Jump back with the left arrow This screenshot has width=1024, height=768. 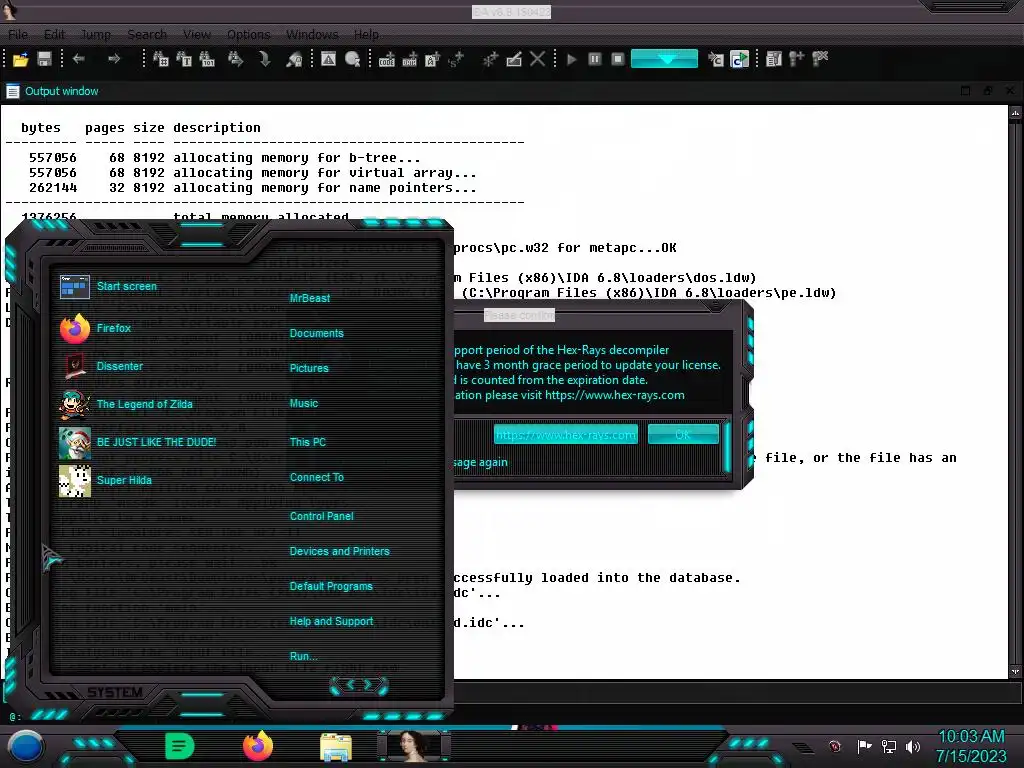coord(78,59)
